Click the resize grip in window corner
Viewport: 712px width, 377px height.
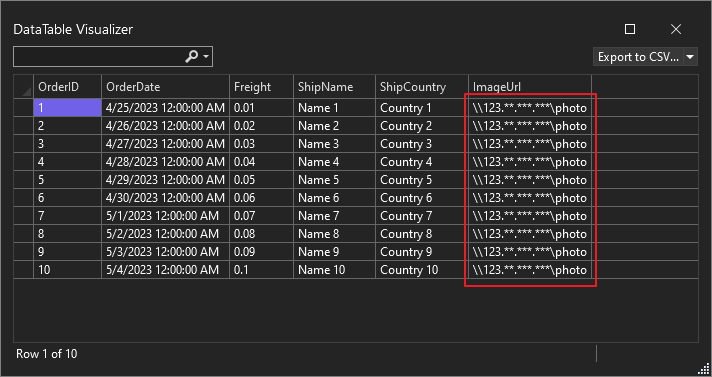tap(704, 369)
